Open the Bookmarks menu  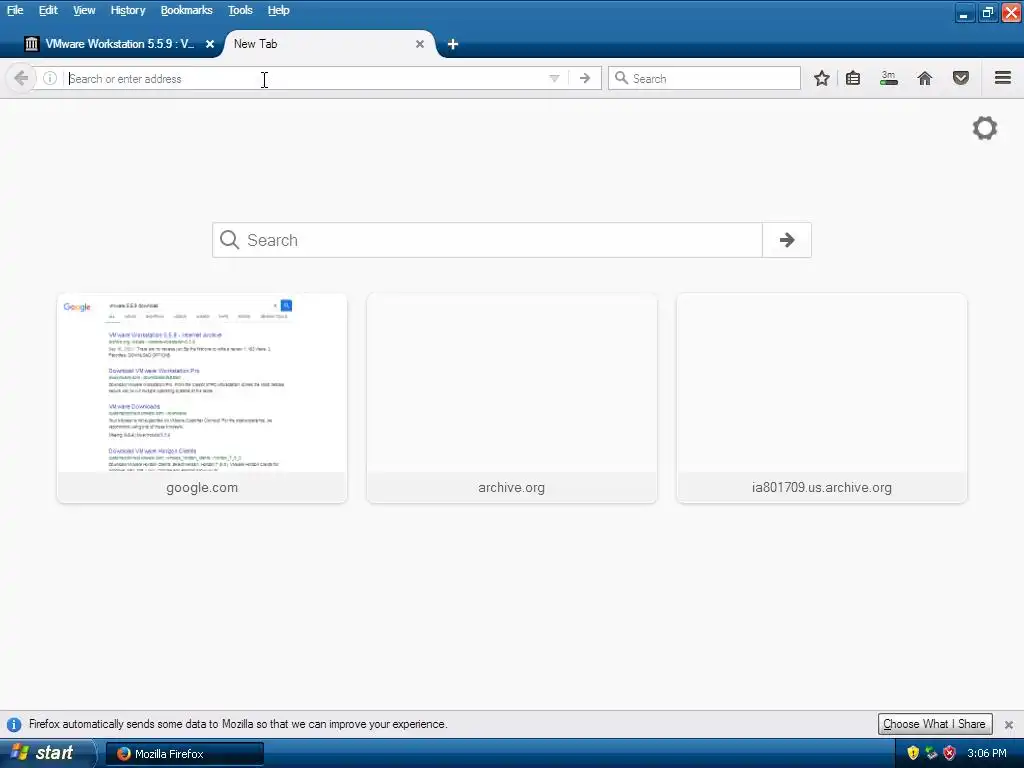(186, 10)
